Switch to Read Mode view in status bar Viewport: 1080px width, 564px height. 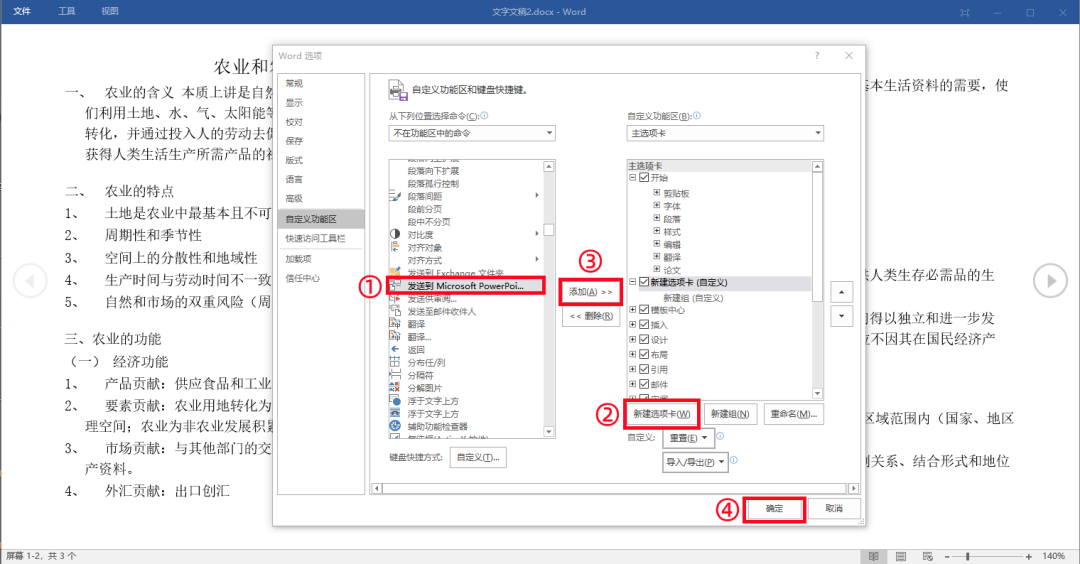pyautogui.click(x=873, y=556)
